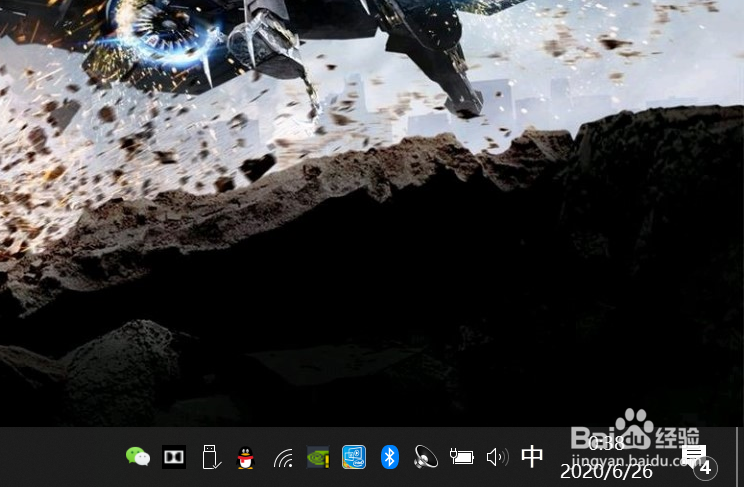This screenshot has height=487, width=744.
Task: Open the Intel graphics tray icon
Action: click(354, 457)
